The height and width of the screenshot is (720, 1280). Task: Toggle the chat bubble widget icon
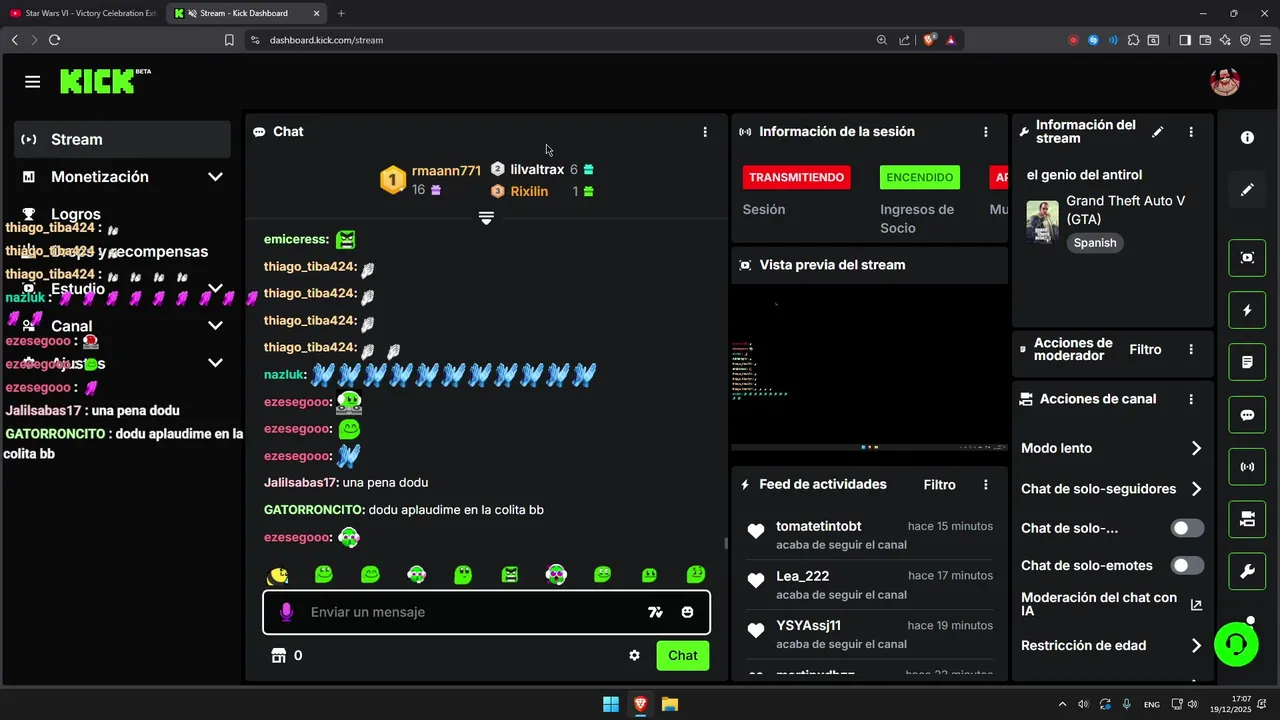[1247, 415]
